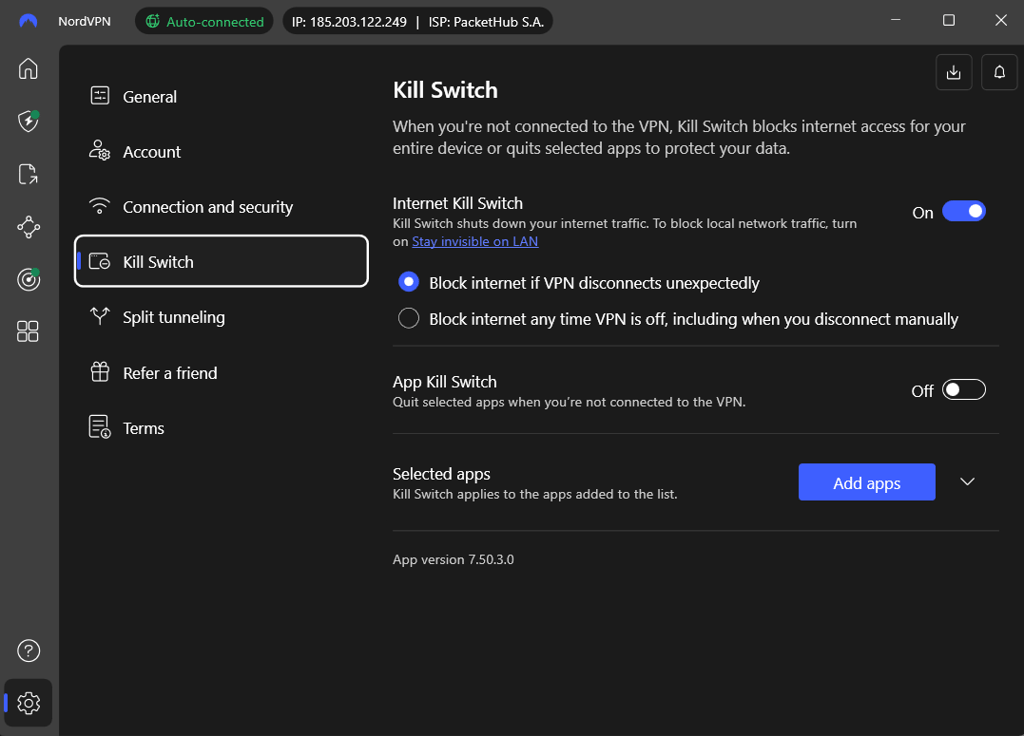Turn off the Internet Kill Switch toggle
This screenshot has width=1024, height=736.
tap(963, 212)
